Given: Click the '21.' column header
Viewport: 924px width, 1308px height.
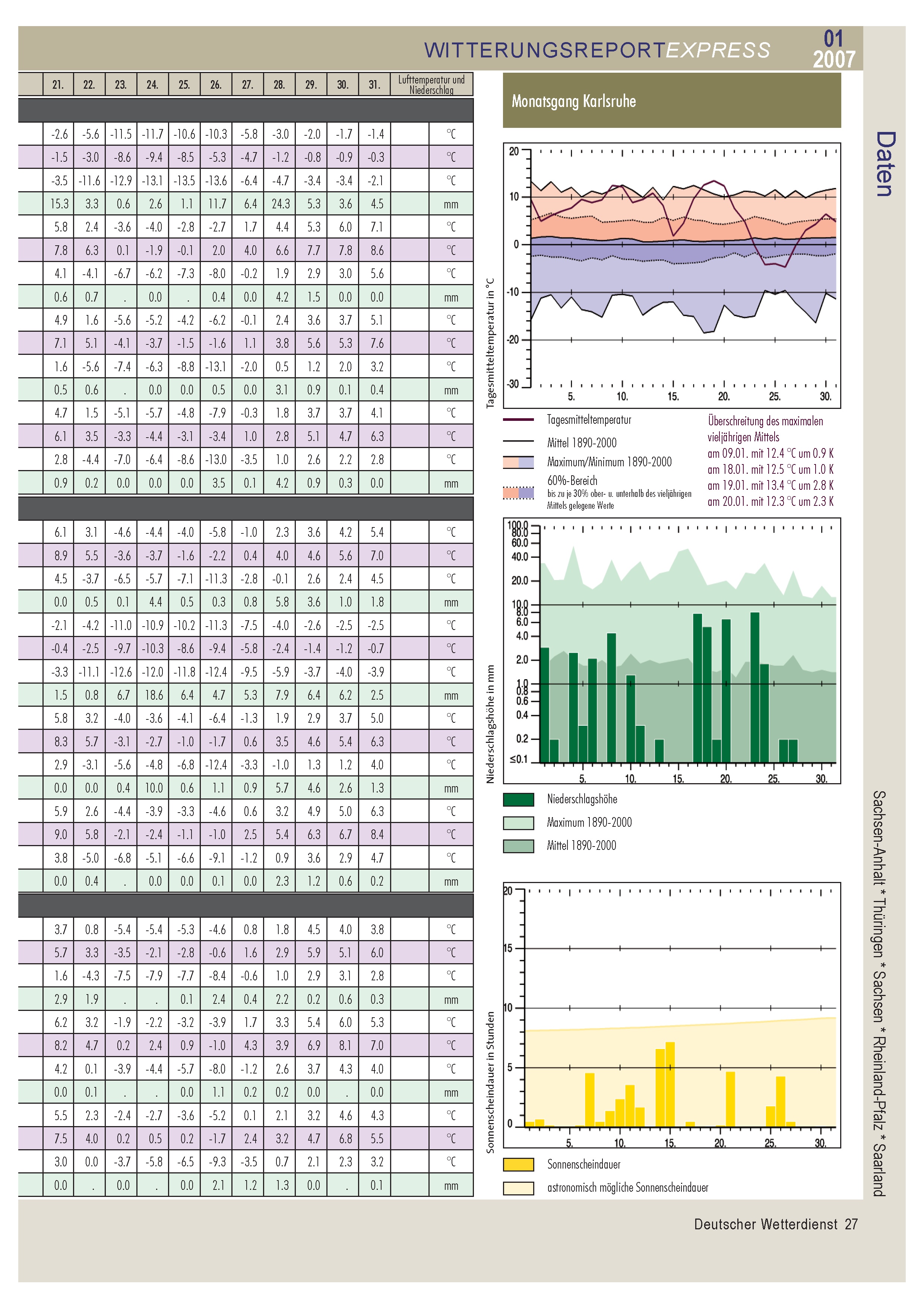Looking at the screenshot, I should click(58, 85).
